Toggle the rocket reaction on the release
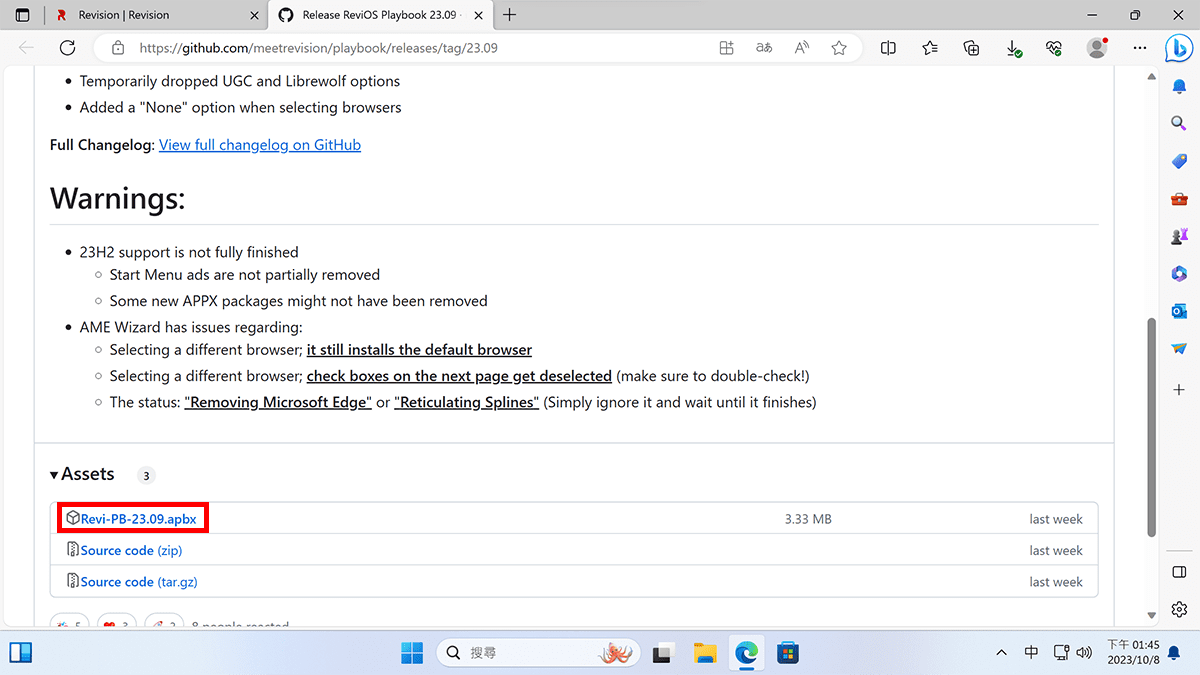 [x=163, y=623]
